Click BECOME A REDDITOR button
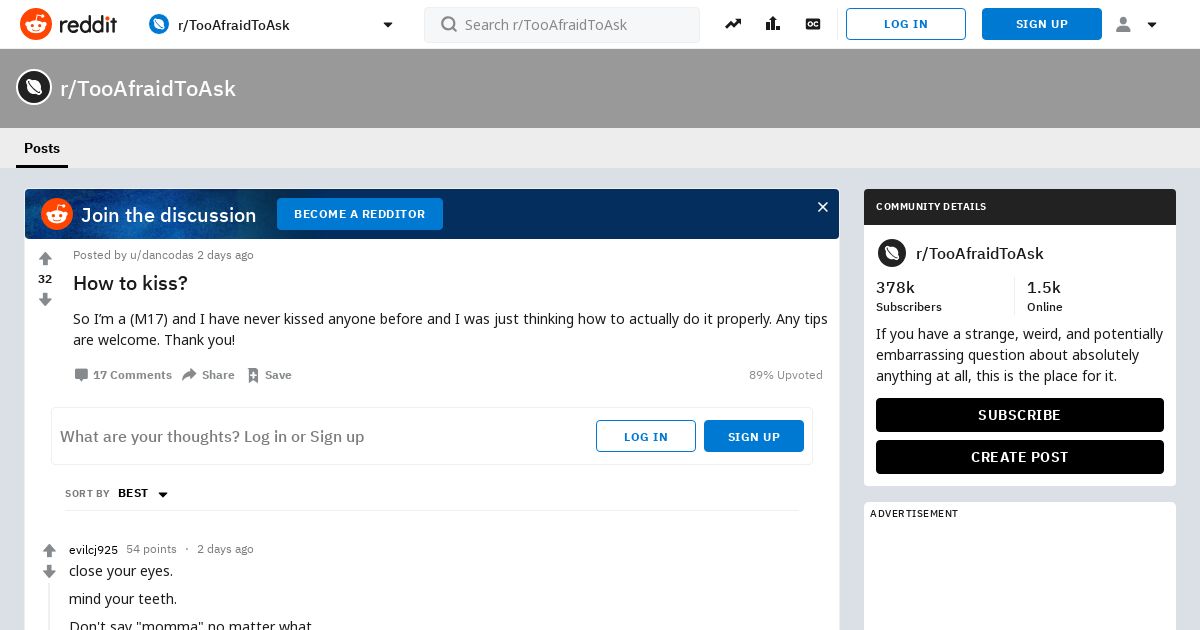This screenshot has width=1200, height=630. coord(360,214)
